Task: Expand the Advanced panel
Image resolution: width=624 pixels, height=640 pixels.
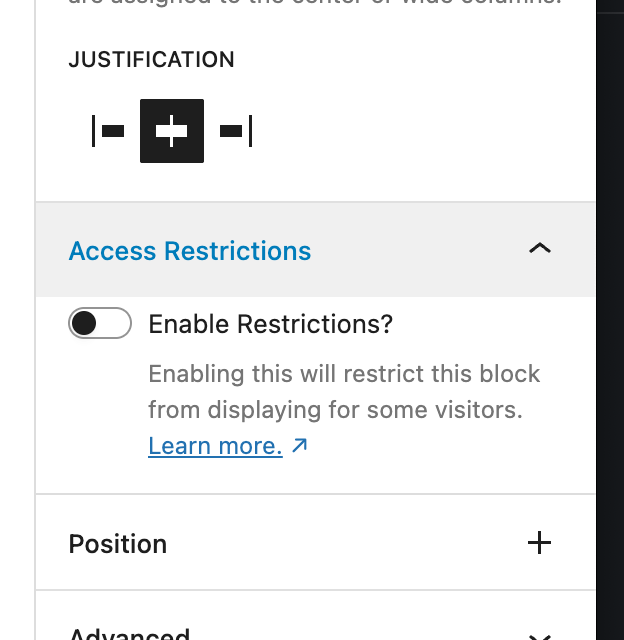Action: coord(315,616)
